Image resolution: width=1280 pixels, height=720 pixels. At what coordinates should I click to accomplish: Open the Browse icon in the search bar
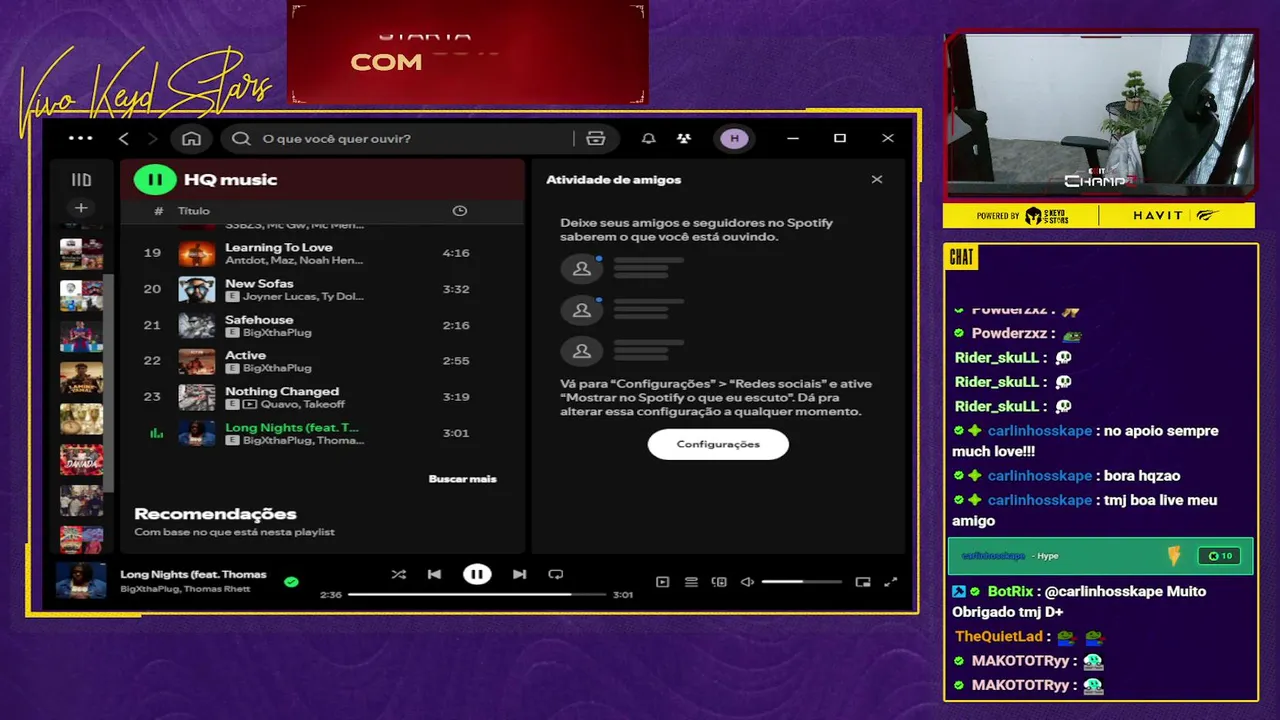pos(596,138)
